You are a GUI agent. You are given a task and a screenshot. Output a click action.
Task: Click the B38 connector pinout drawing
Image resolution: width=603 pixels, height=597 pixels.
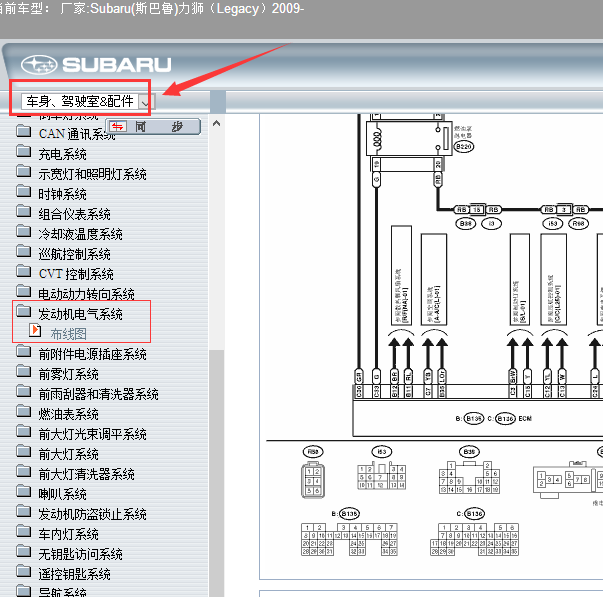coord(469,478)
